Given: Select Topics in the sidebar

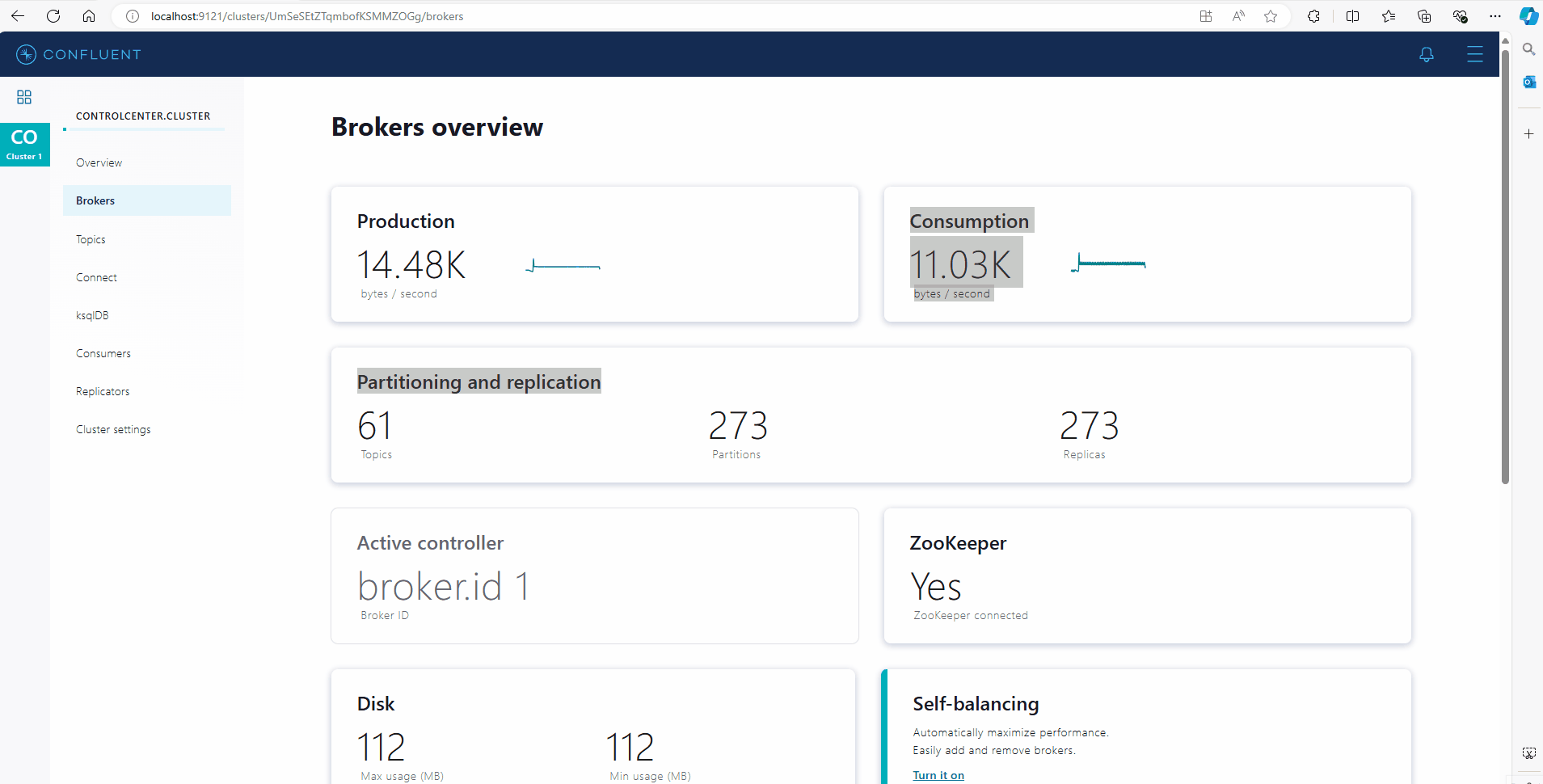Looking at the screenshot, I should click(91, 239).
